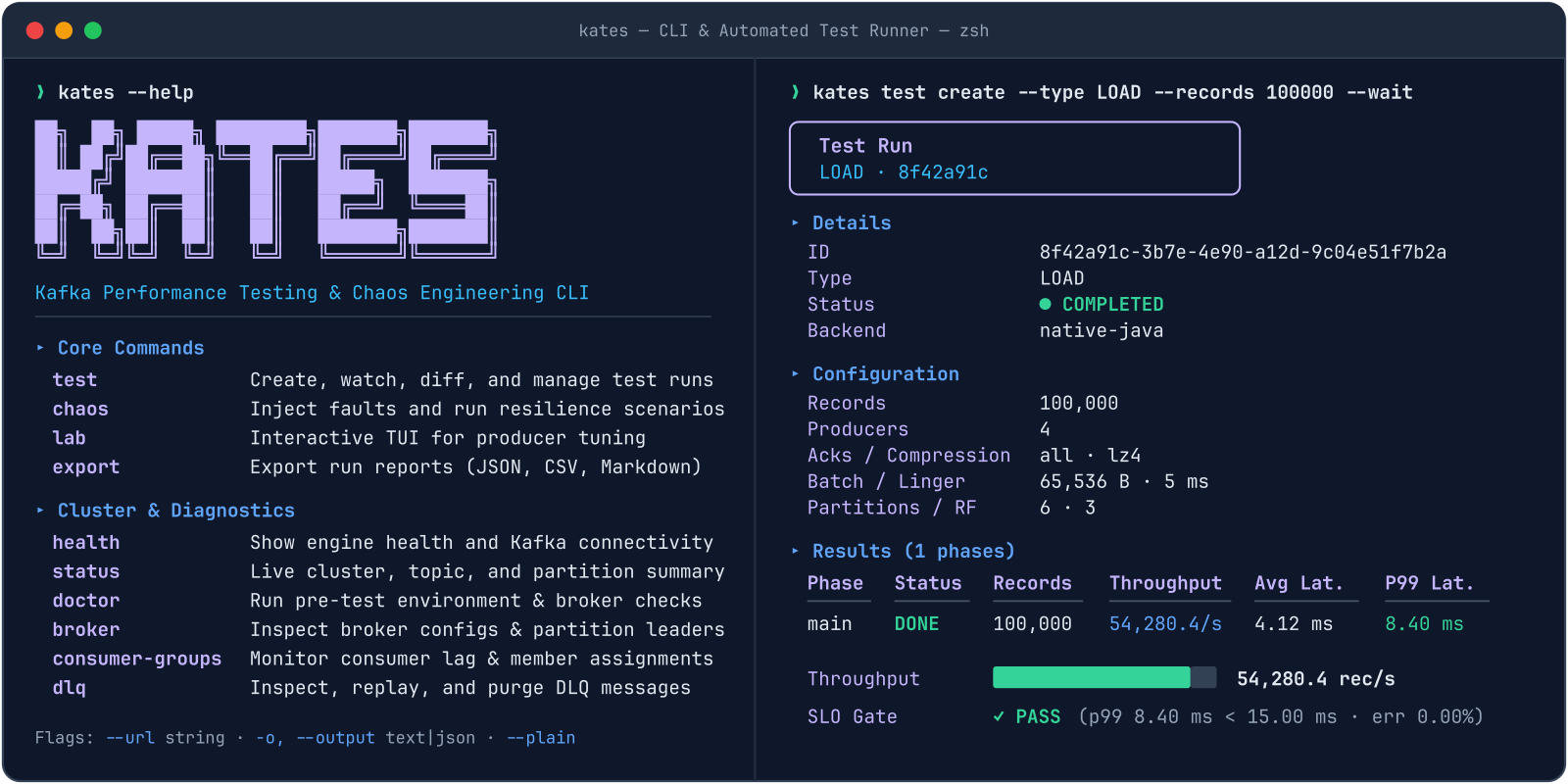Screen dimensions: 1568x784
Task: Click the 54,280.4 rec/s throughput value
Action: tap(1316, 678)
